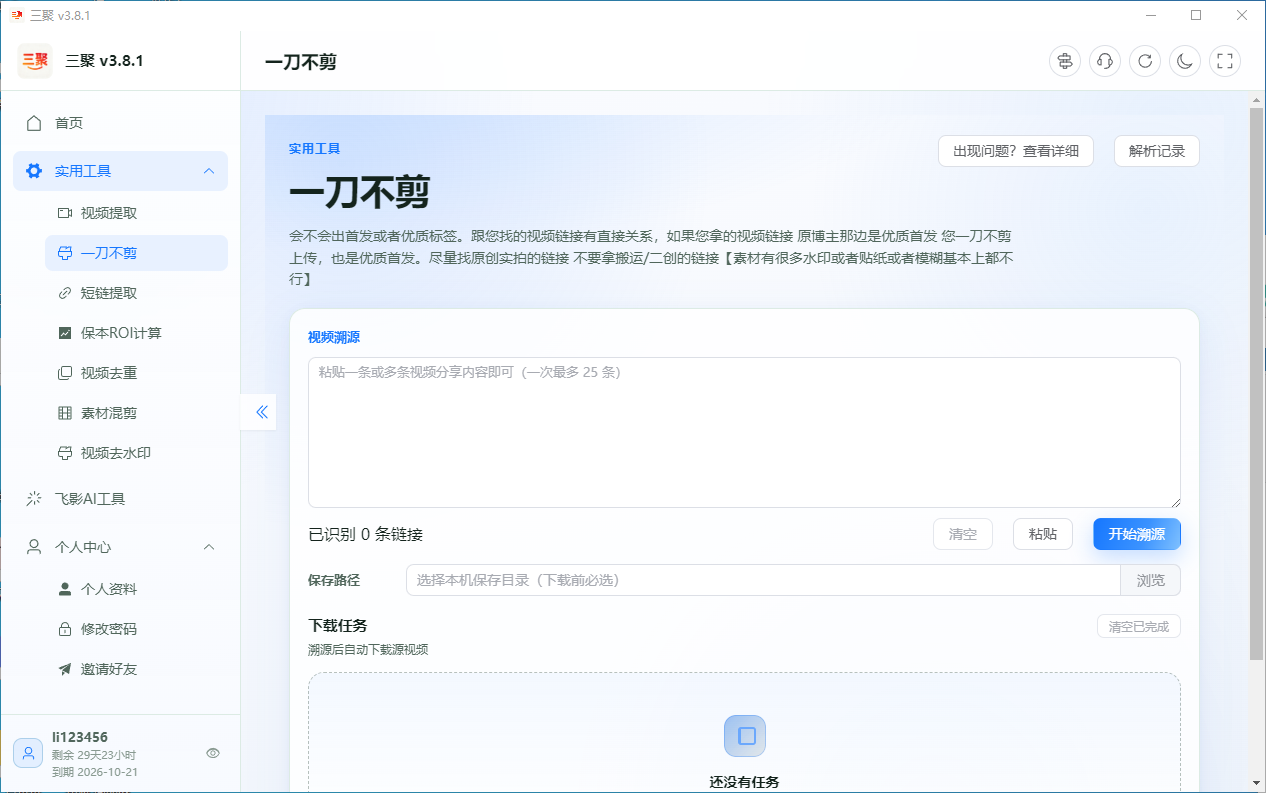
Task: Click the 修改密码 lock icon
Action: (65, 629)
